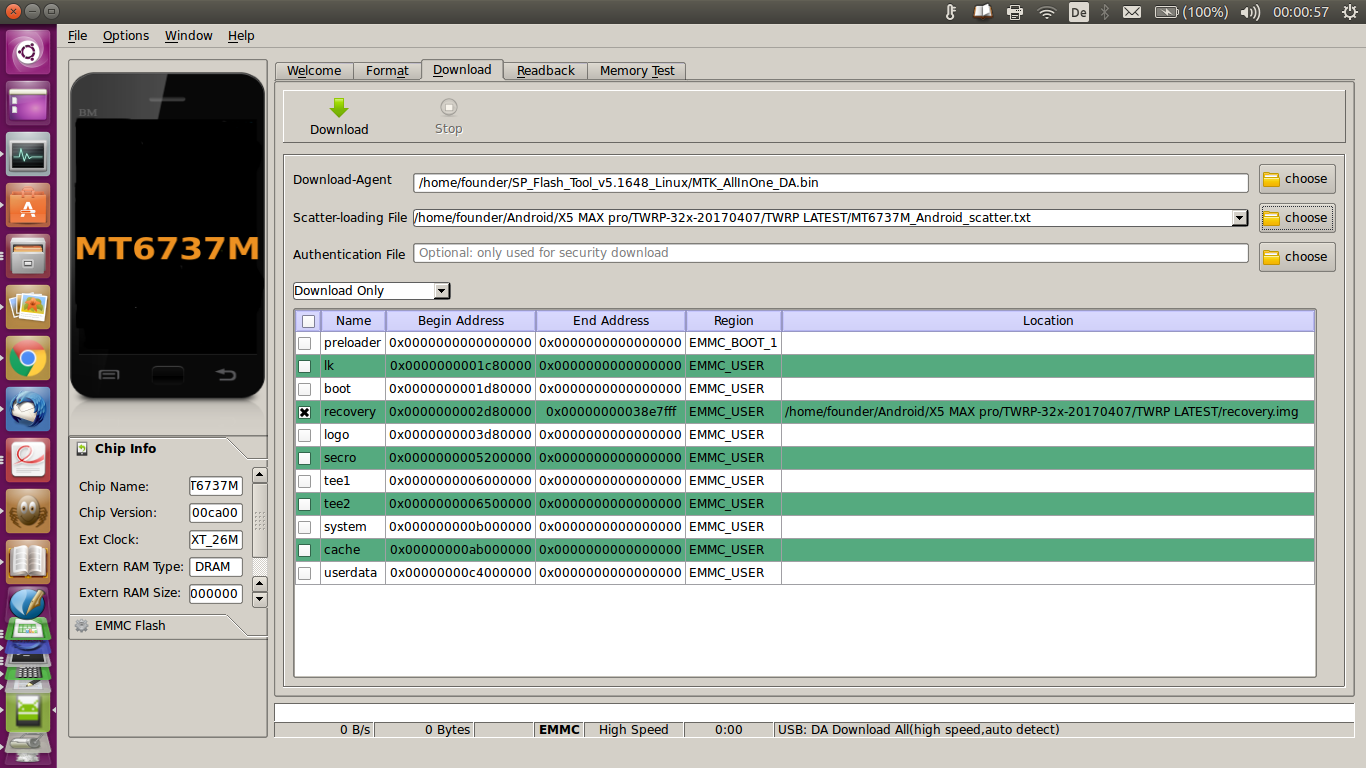Uncheck the recovery partition checkbox
The image size is (1366, 768).
304,412
